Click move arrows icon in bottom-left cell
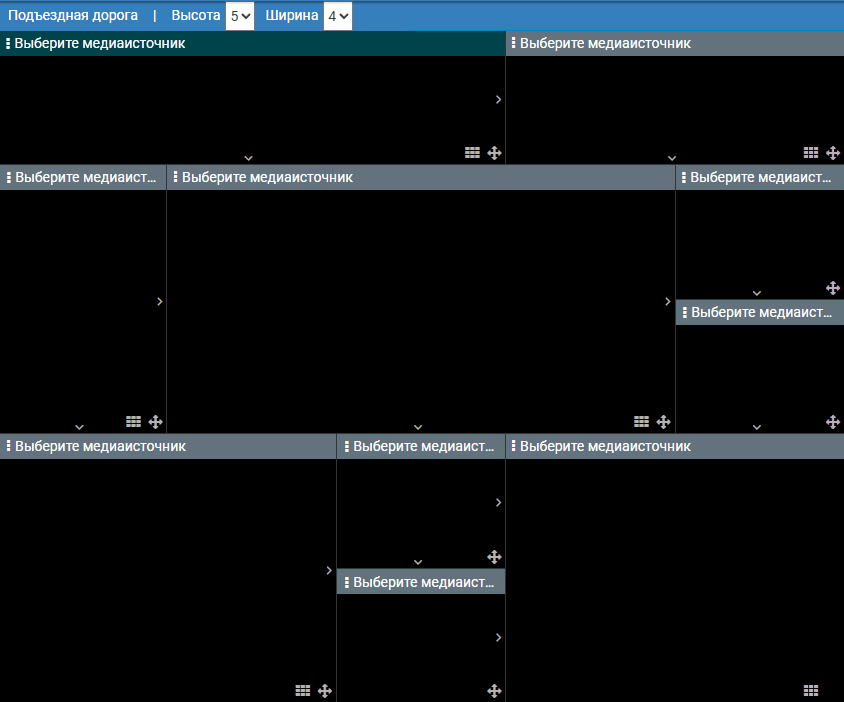844x702 pixels. click(x=324, y=690)
